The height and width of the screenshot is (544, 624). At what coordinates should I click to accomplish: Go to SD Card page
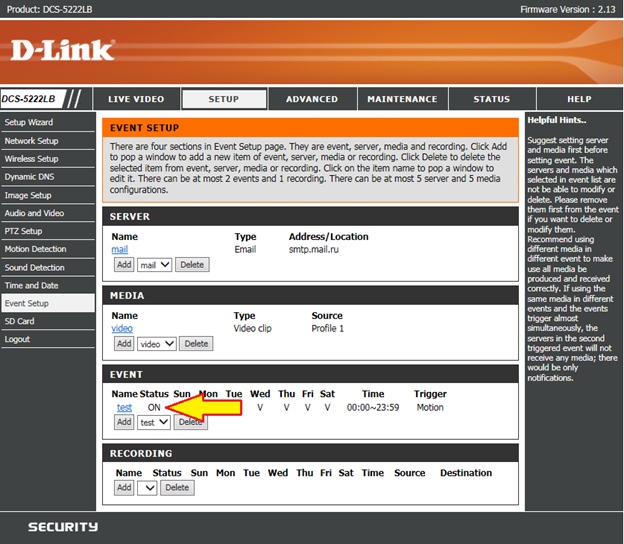point(20,321)
